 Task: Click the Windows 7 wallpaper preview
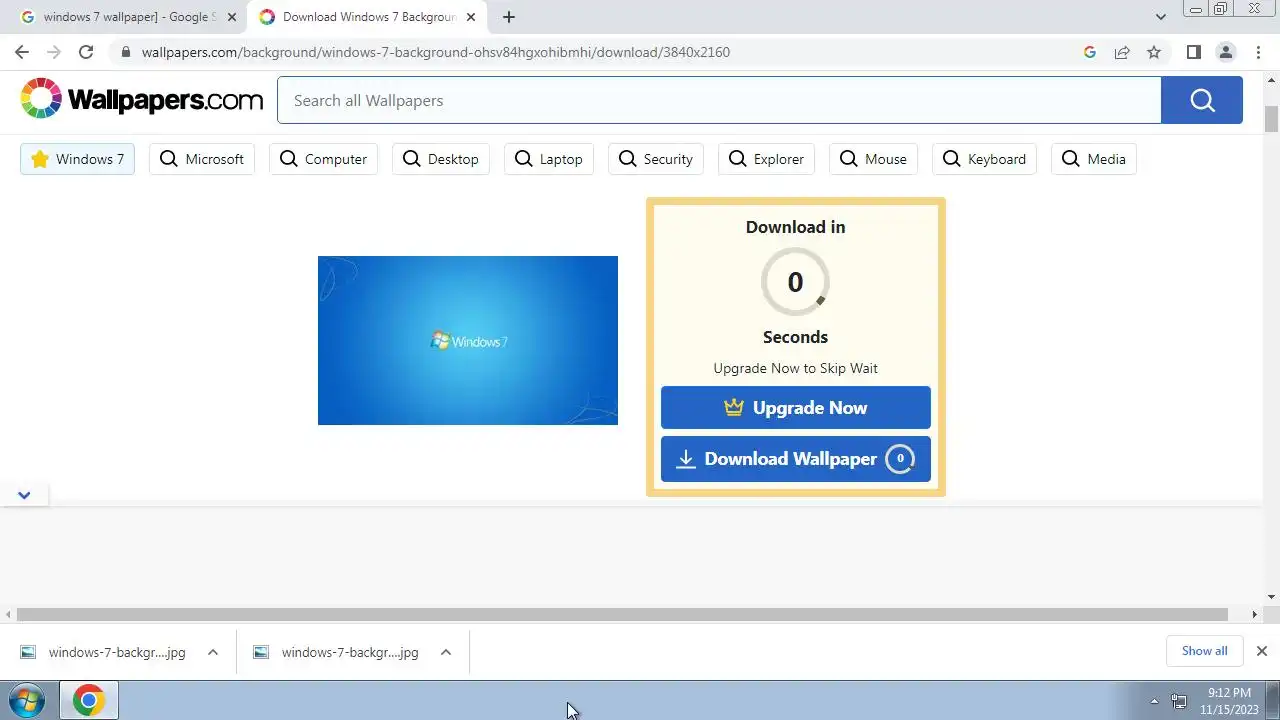tap(468, 340)
